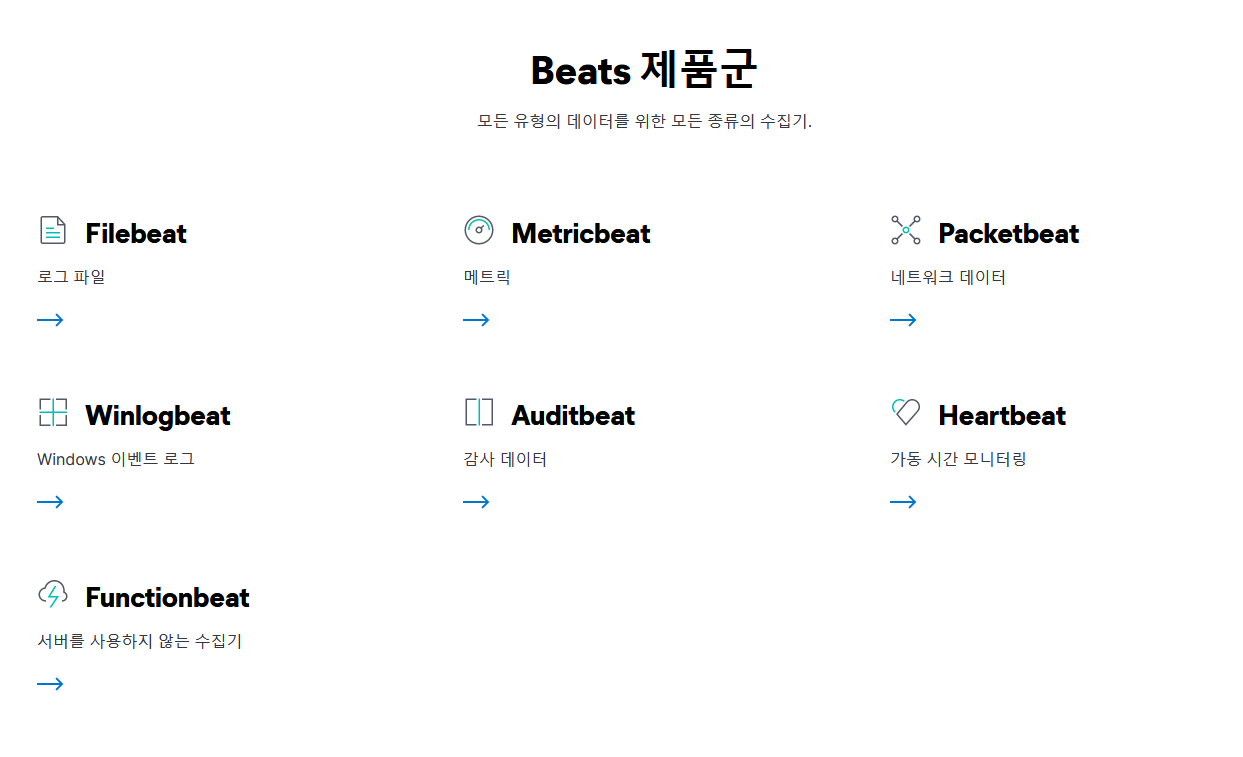This screenshot has height=757, width=1243.
Task: Visit the Heartbeat heading link
Action: tap(1002, 416)
